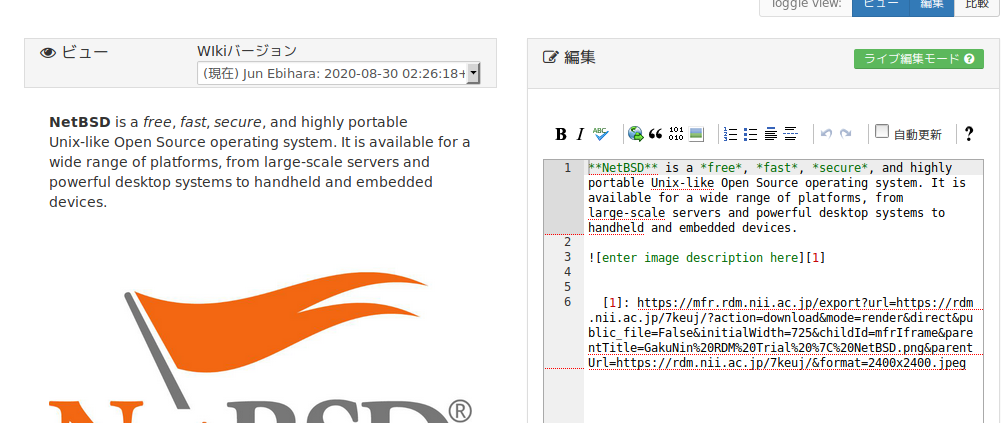Screen dimensions: 1003x423
Task: Insert code sample using the 101010 icon
Action: (675, 134)
